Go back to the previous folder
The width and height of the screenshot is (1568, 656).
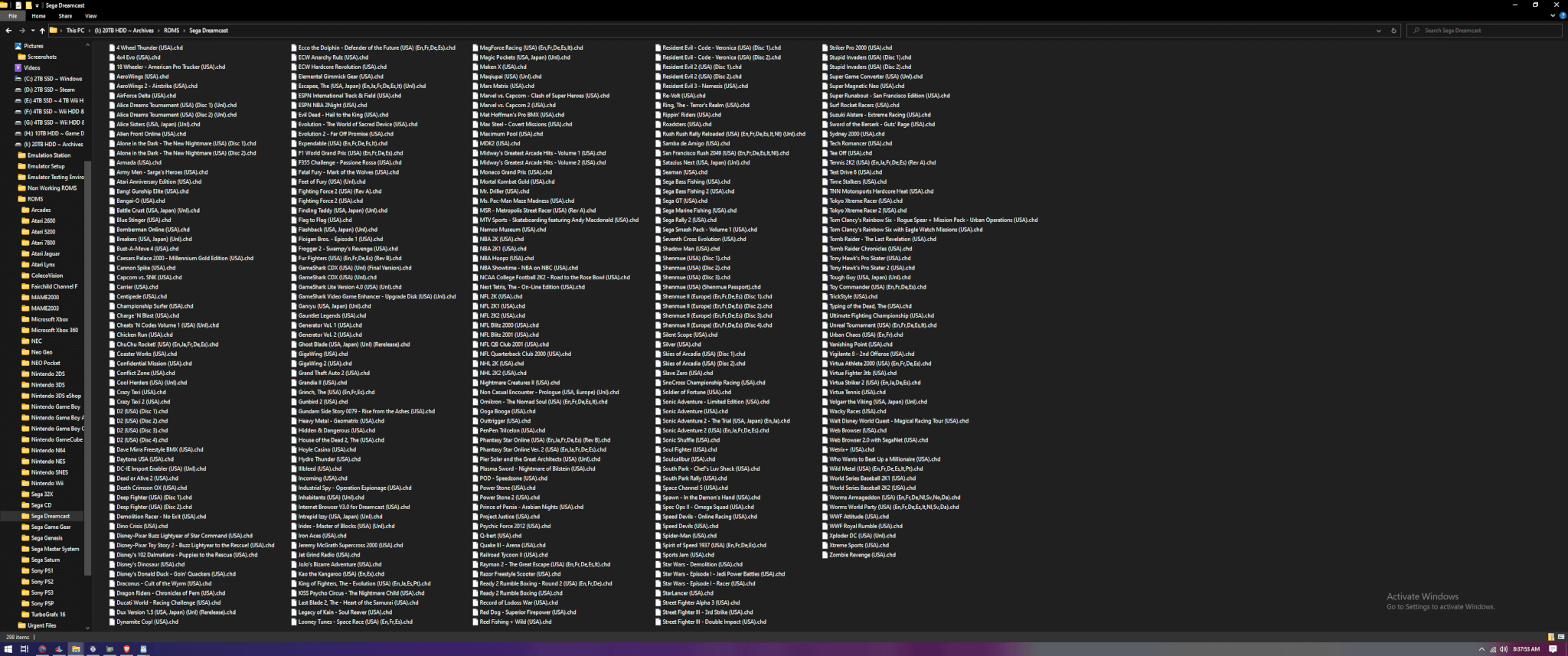pyautogui.click(x=8, y=31)
